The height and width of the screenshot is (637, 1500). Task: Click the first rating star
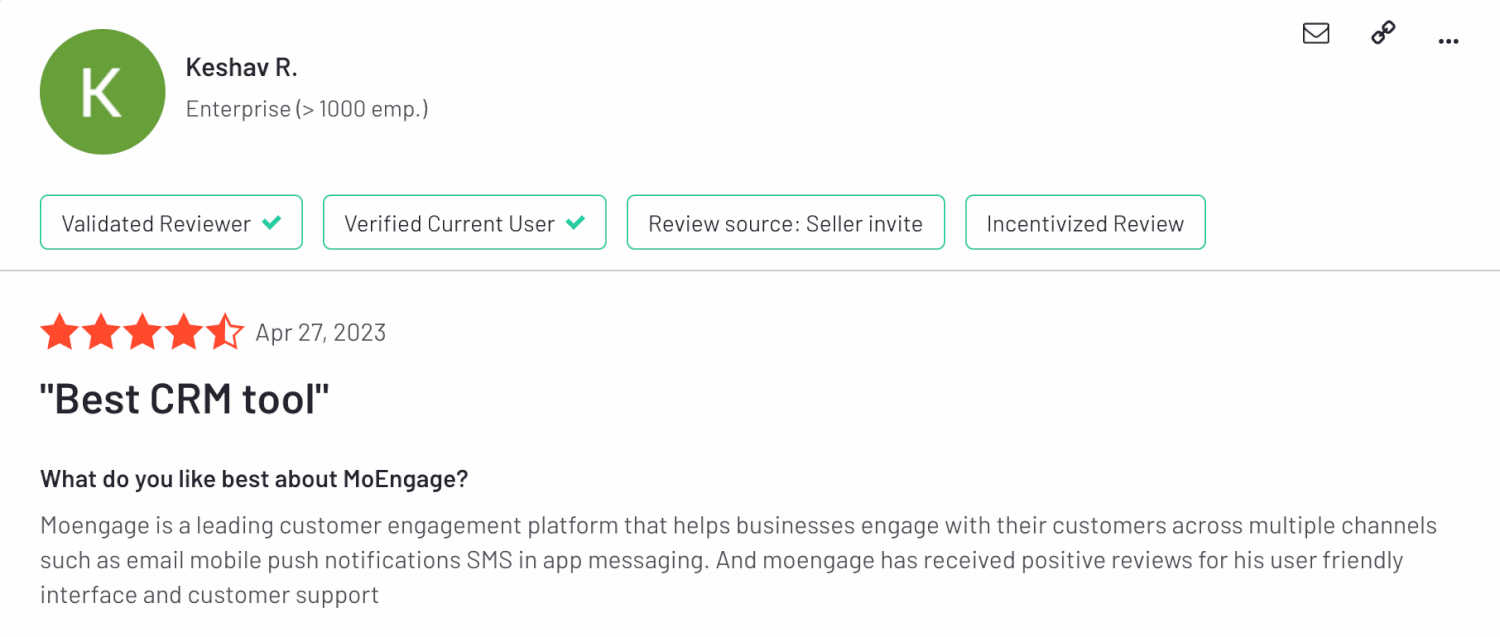59,332
